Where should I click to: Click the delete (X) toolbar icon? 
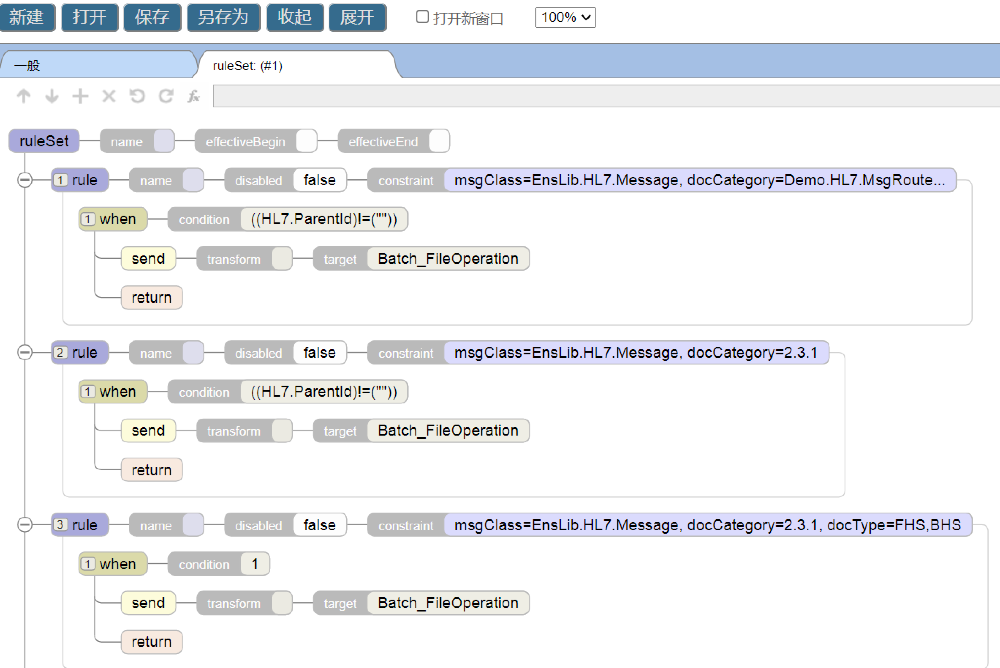[x=109, y=96]
